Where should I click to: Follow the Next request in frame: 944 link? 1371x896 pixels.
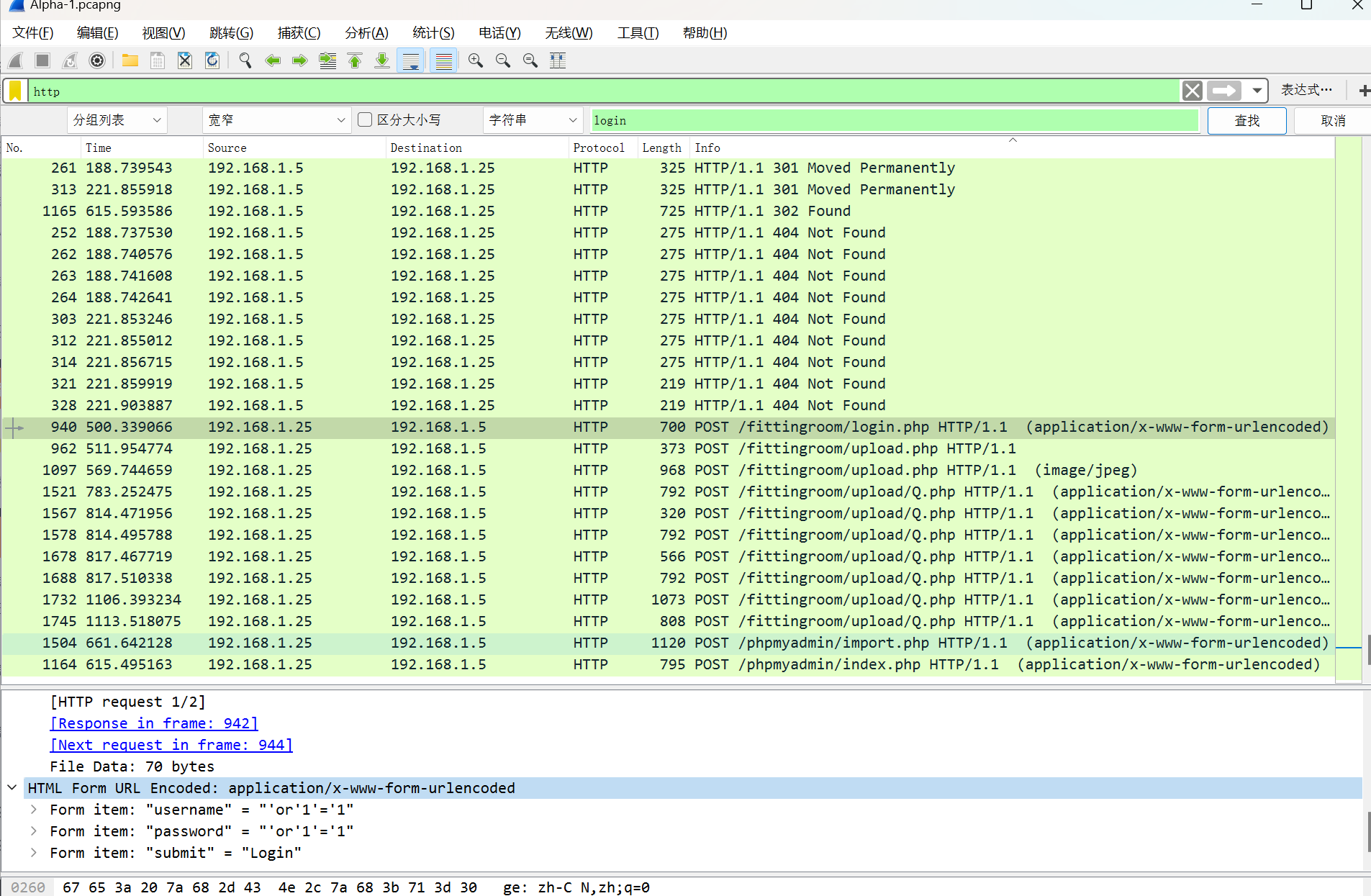171,745
